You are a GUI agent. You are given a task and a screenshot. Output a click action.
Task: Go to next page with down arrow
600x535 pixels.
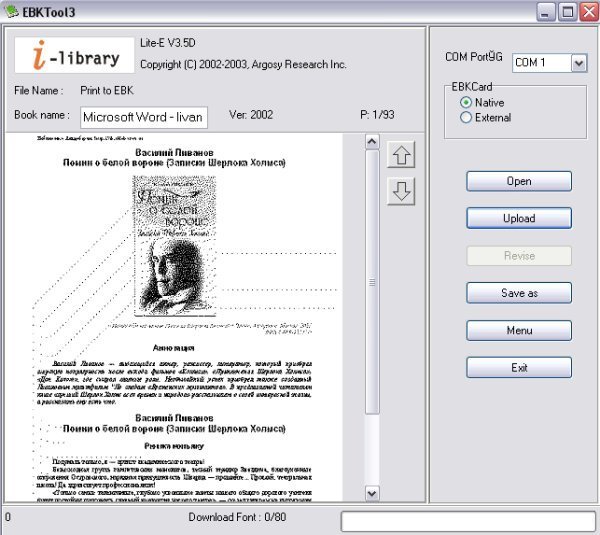click(x=401, y=191)
